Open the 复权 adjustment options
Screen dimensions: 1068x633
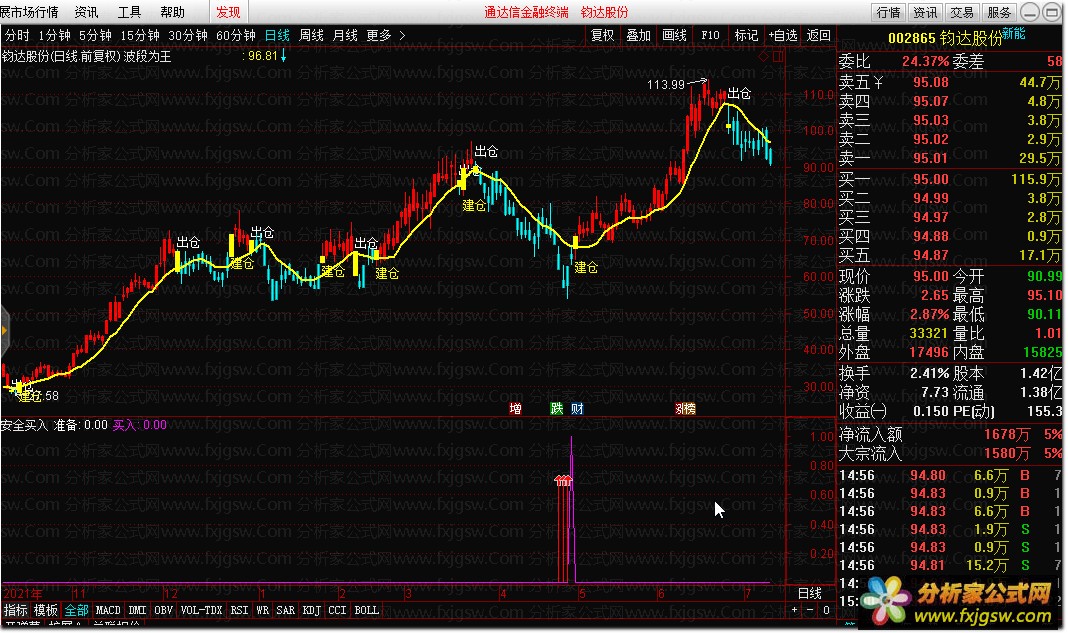(x=603, y=35)
